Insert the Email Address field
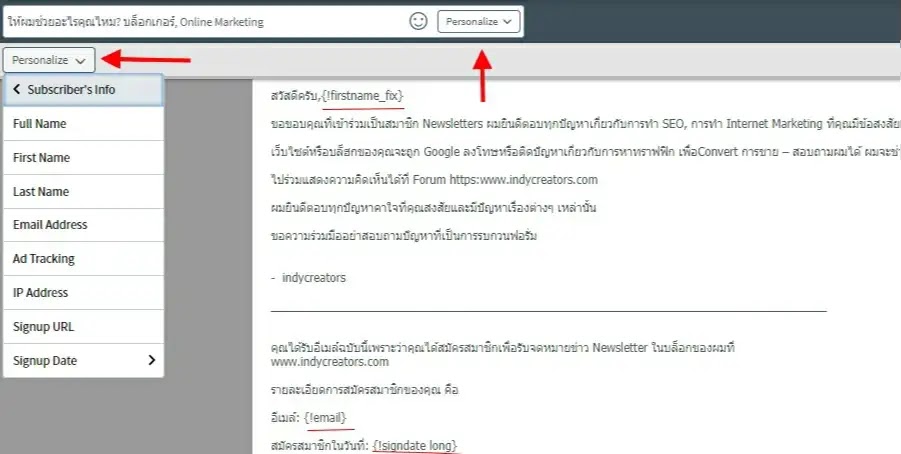Image resolution: width=901 pixels, height=454 pixels. pyautogui.click(x=83, y=225)
